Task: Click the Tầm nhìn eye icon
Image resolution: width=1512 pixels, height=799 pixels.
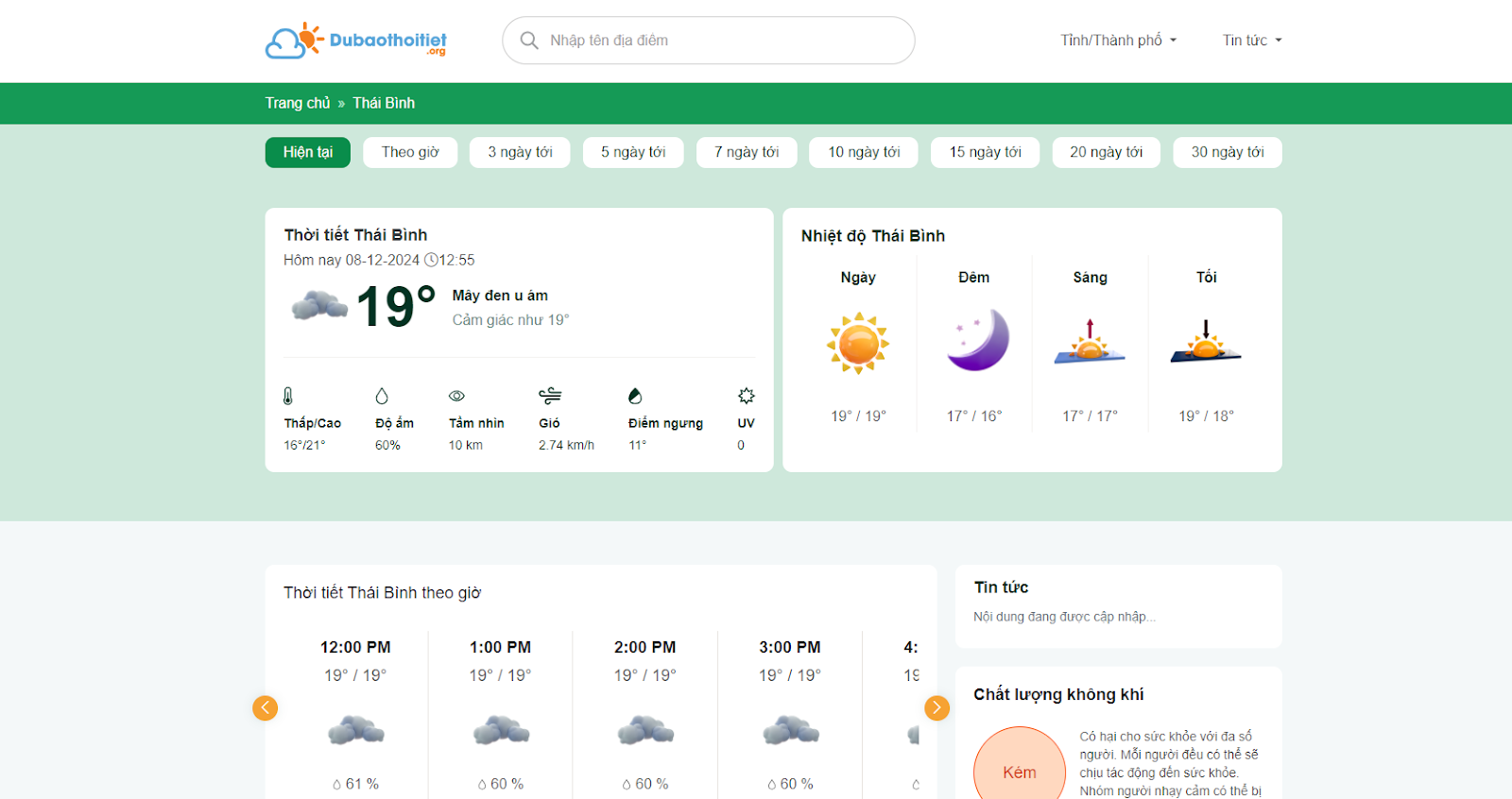Action: (x=456, y=396)
